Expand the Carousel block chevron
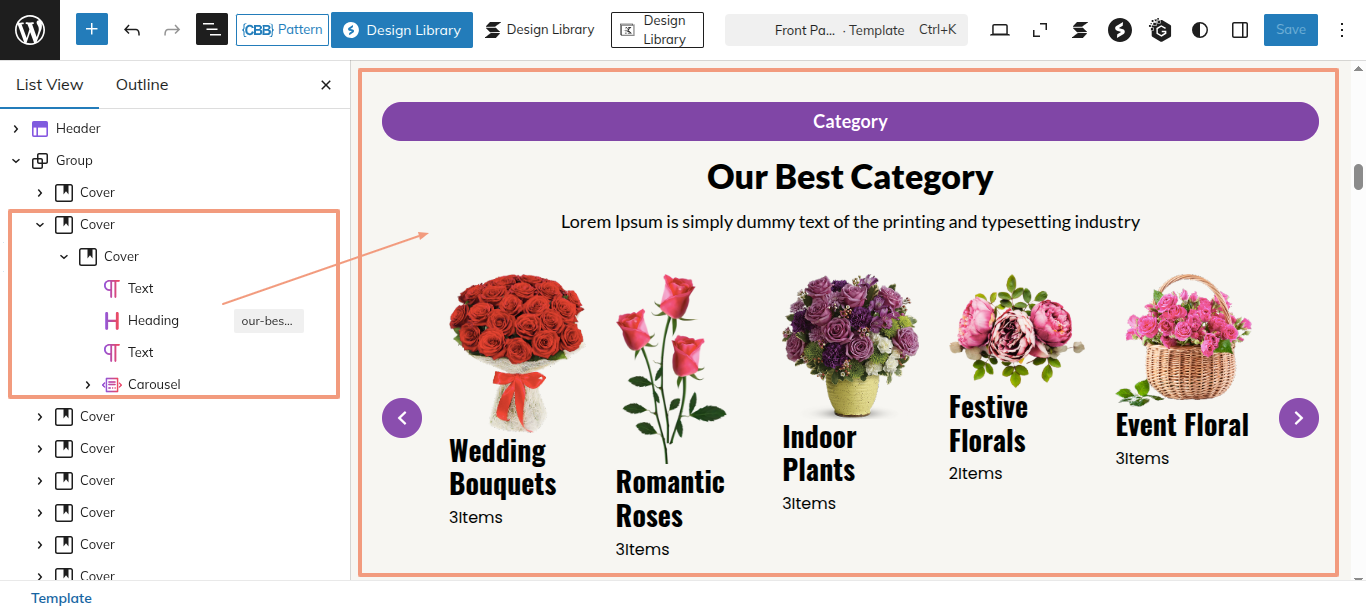 click(88, 385)
